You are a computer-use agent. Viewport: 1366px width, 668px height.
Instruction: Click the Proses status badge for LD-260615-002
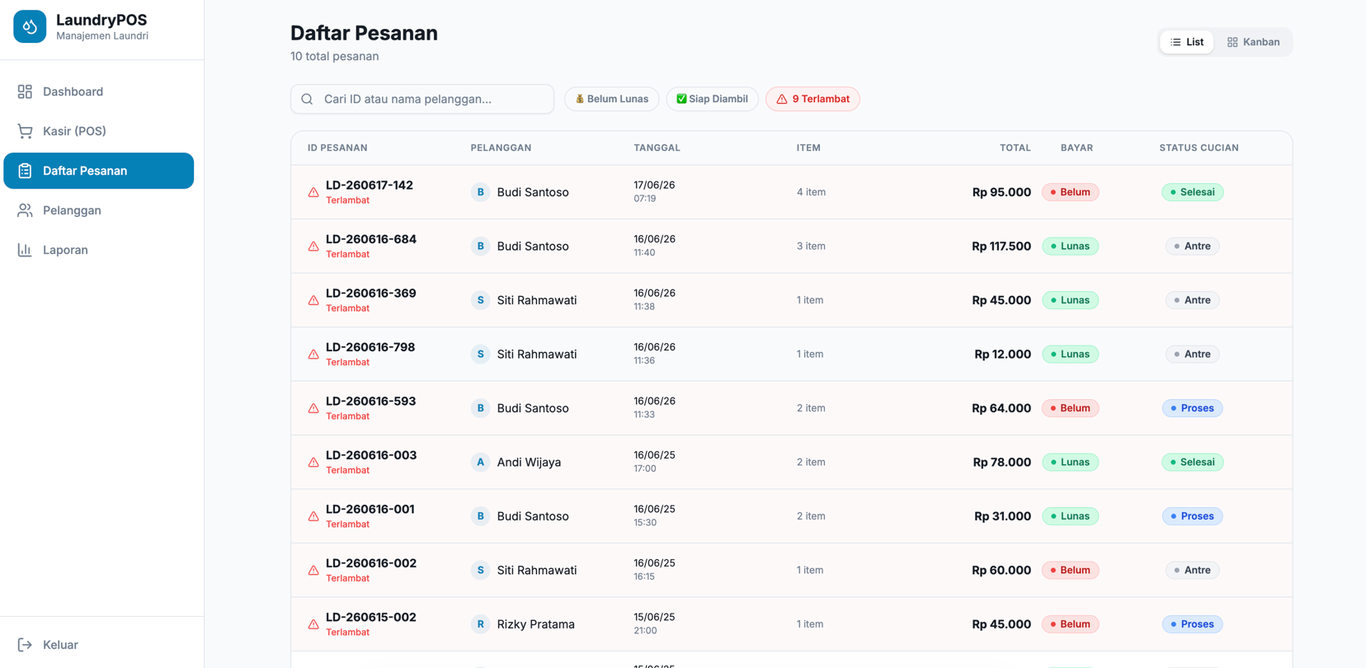point(1192,624)
